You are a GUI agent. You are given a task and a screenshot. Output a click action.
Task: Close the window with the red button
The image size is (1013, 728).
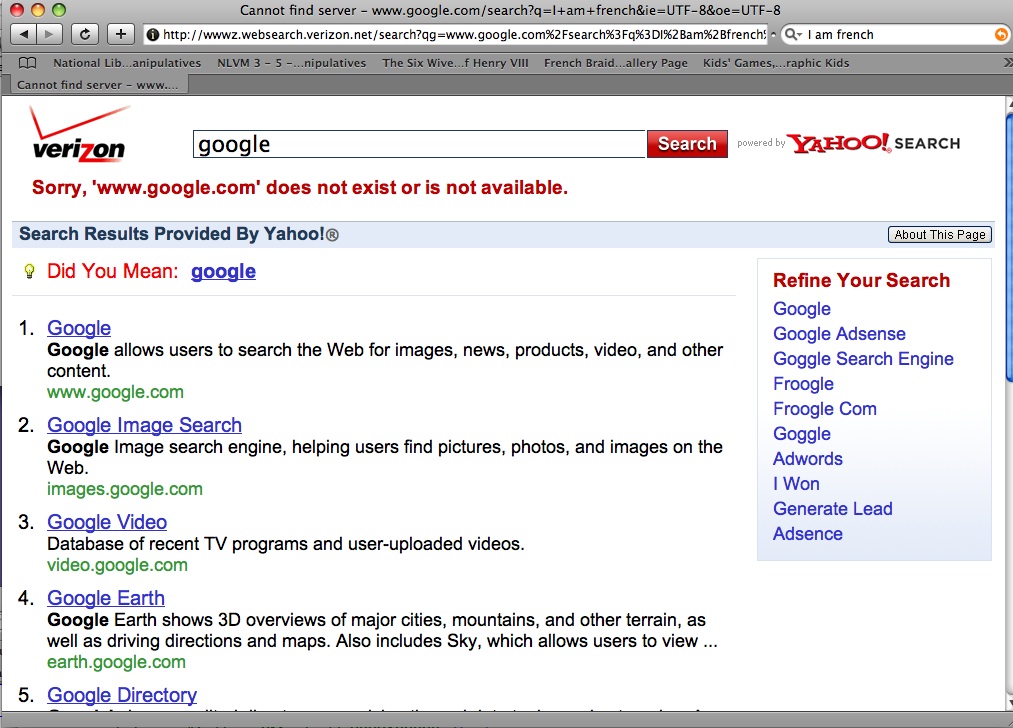pos(17,10)
